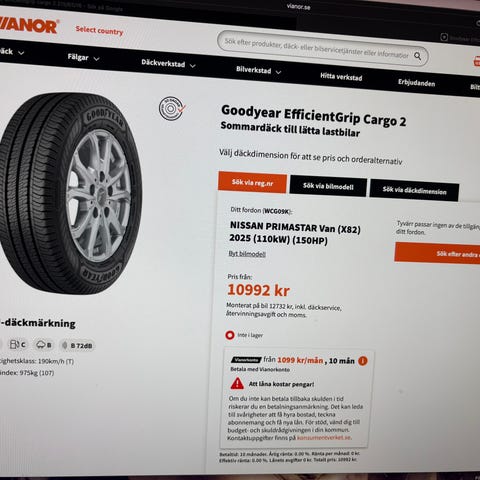The image size is (480, 480).
Task: Click the 30-day guarantee badge icon
Action: click(172, 108)
